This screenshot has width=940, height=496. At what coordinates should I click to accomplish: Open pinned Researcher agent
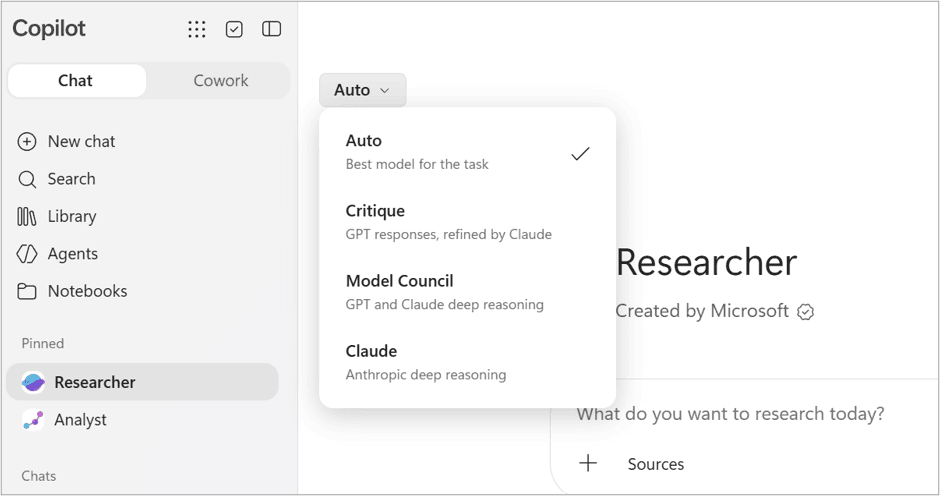(x=143, y=382)
